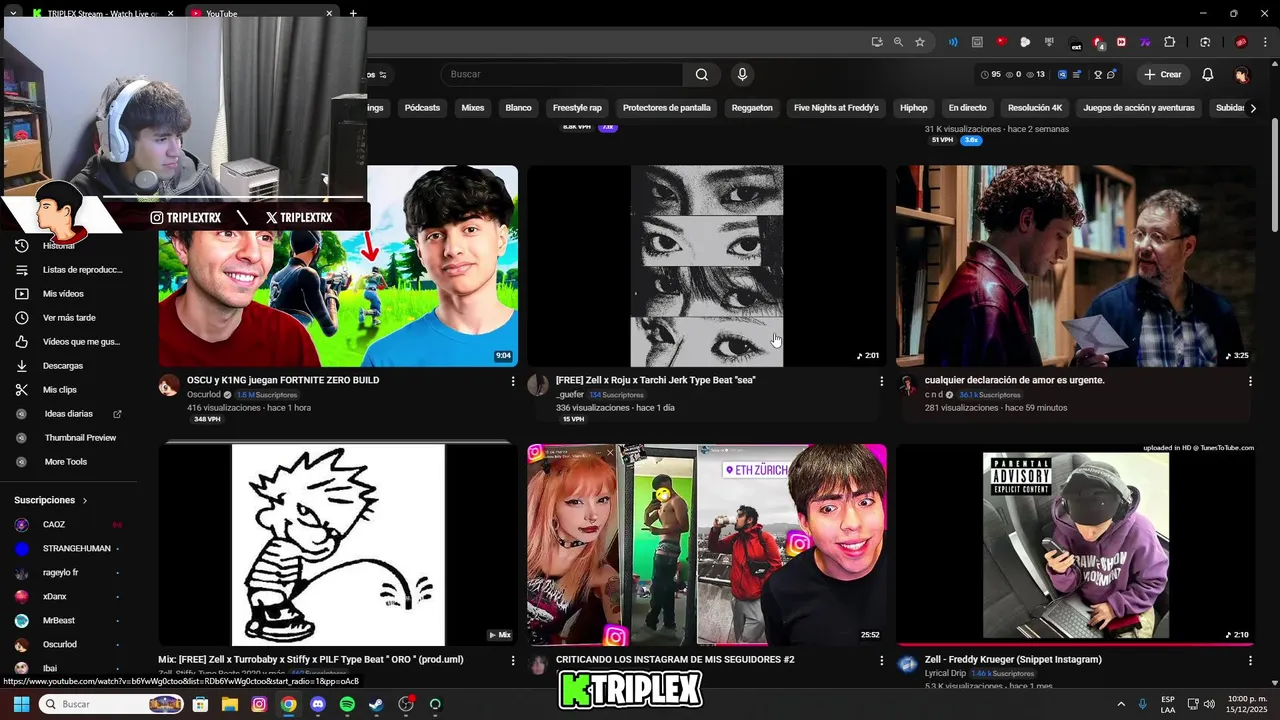Click the YouTube Buscar search field
This screenshot has height=720, width=1280.
pos(561,74)
